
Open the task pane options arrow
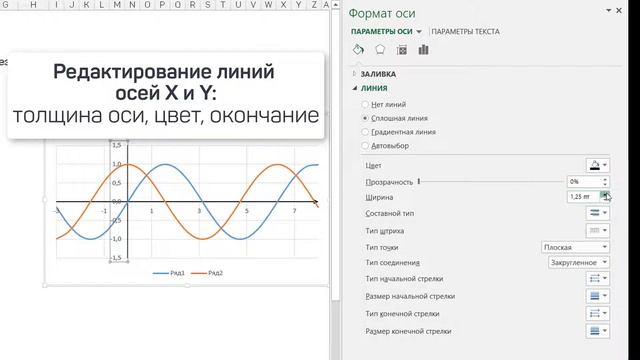(609, 11)
